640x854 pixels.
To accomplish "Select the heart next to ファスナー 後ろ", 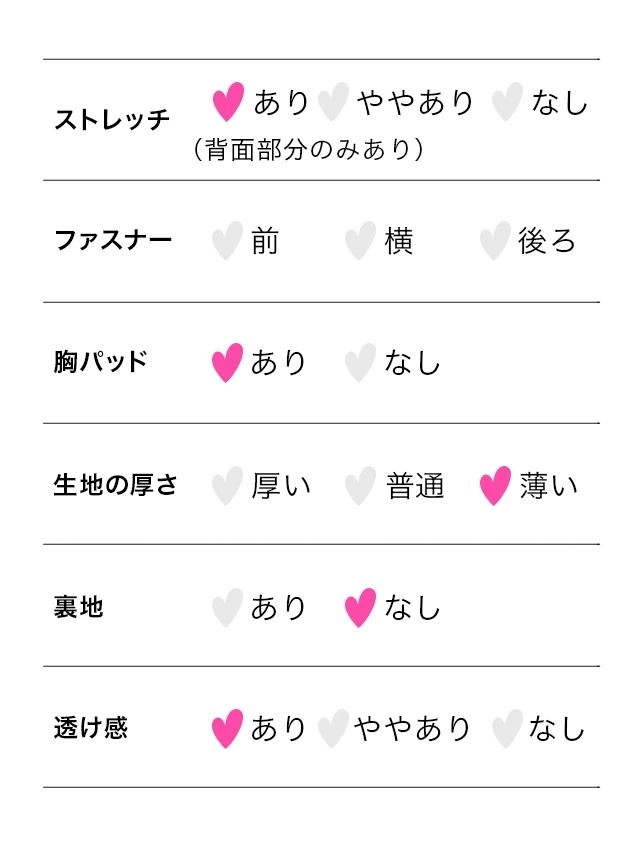I will click(x=495, y=241).
